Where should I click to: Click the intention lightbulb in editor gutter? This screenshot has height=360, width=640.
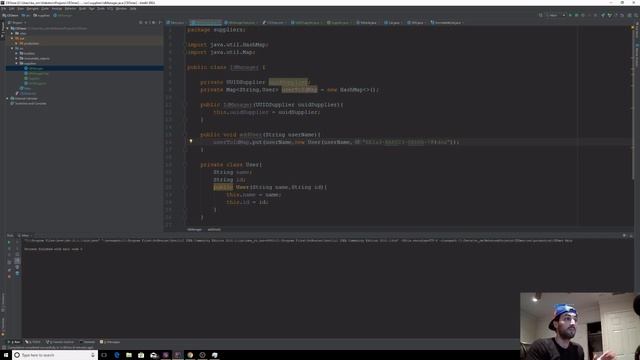pyautogui.click(x=191, y=141)
